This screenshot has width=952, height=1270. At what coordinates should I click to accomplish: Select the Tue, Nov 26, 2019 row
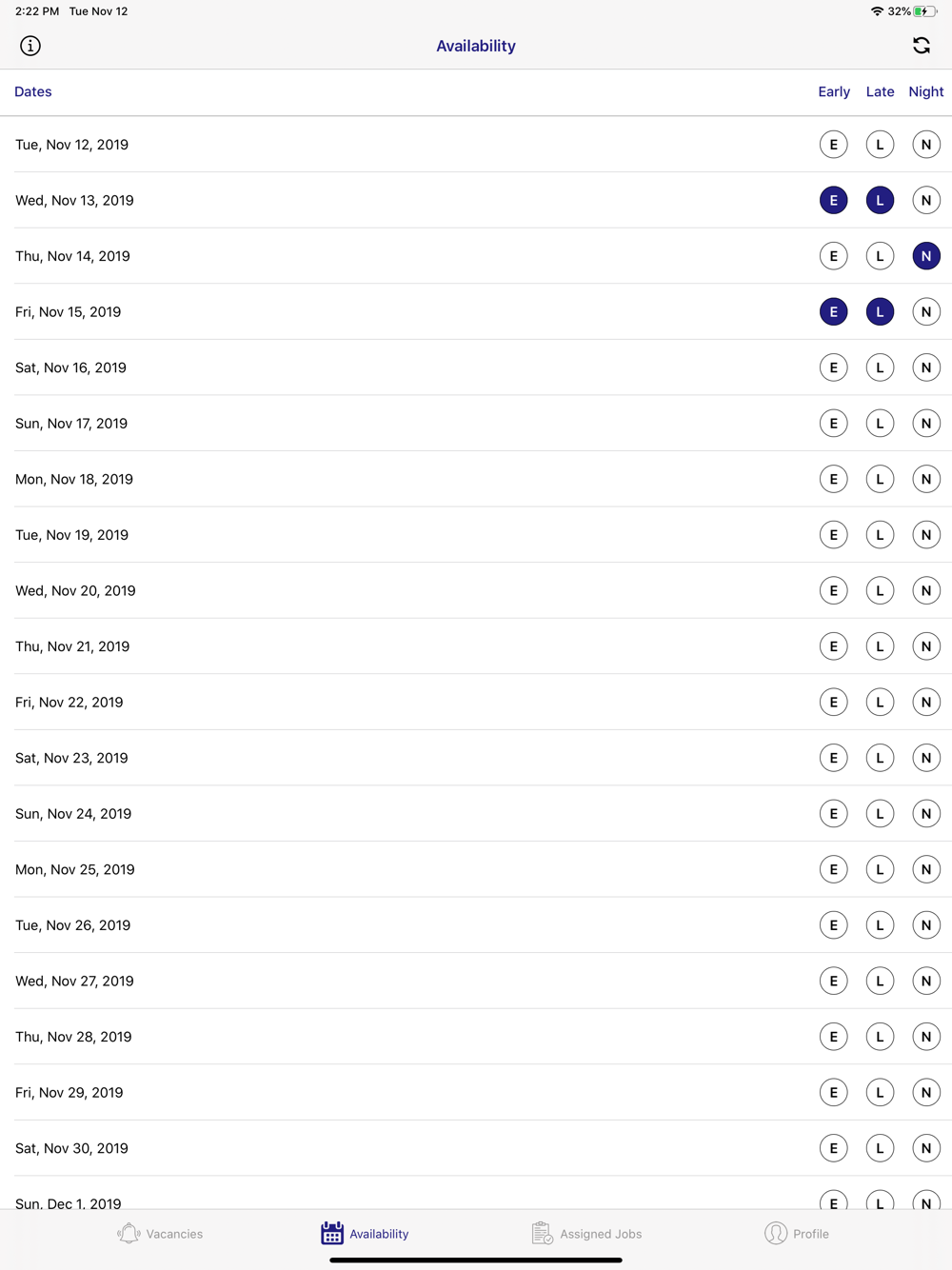pyautogui.click(x=476, y=925)
